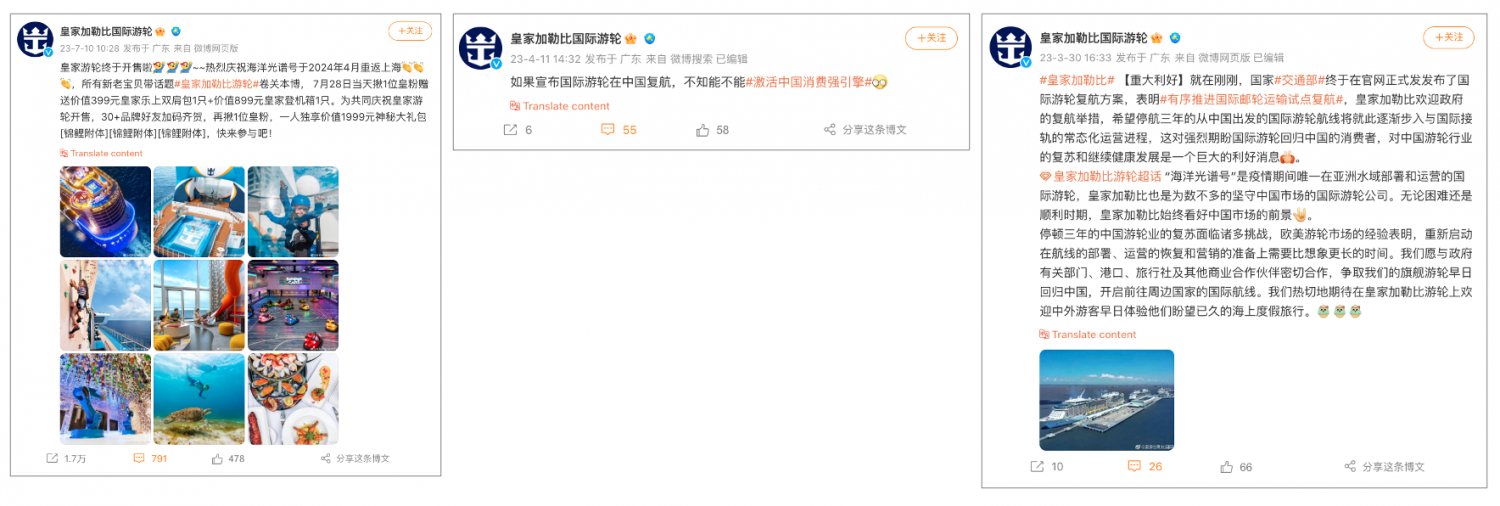Screen dimensions: 1500x506
Task: Open the aerial port photo in right post
Action: coord(1107,400)
